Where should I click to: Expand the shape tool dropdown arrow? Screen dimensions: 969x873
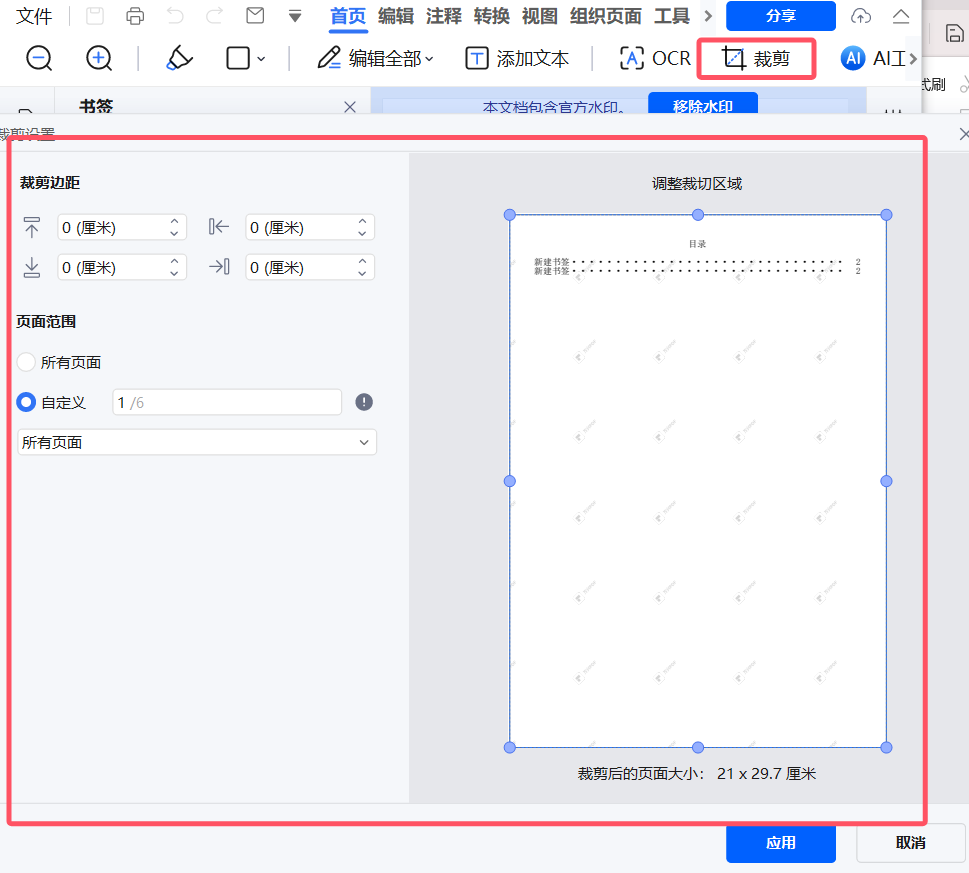[260, 58]
